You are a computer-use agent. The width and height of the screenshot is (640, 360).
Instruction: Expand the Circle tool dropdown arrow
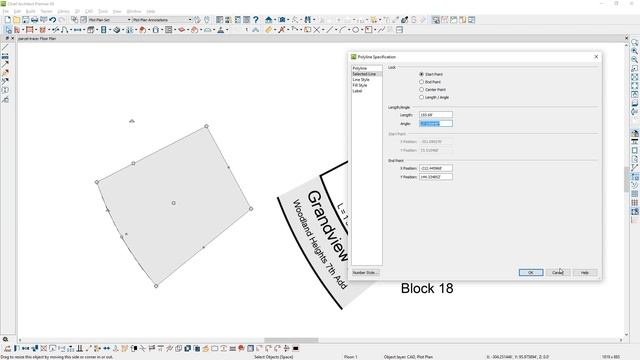tap(362, 30)
